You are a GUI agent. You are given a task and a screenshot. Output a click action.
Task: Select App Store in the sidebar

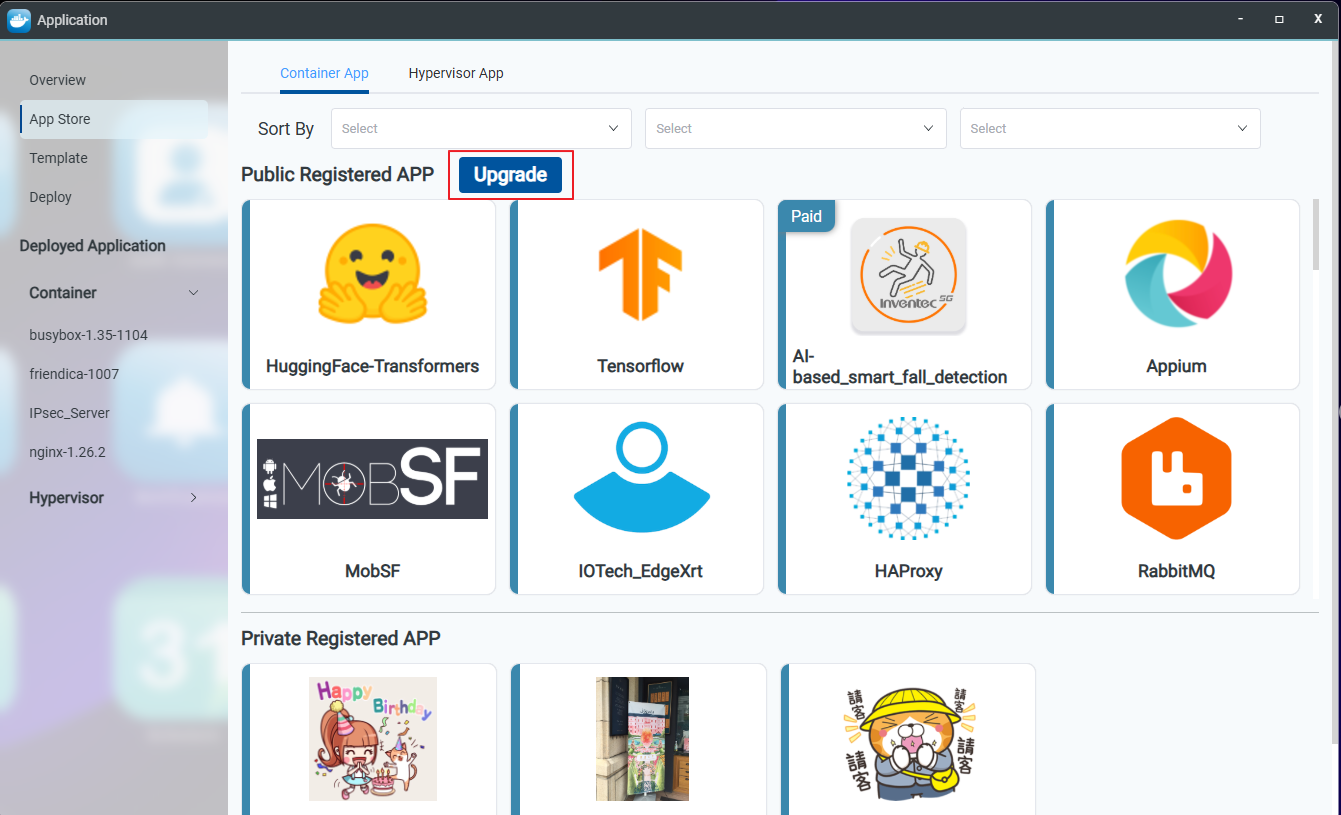tap(114, 119)
